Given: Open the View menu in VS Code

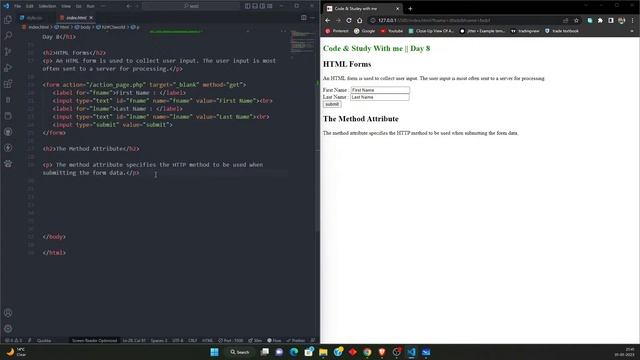Looking at the screenshot, I should tap(66, 6).
